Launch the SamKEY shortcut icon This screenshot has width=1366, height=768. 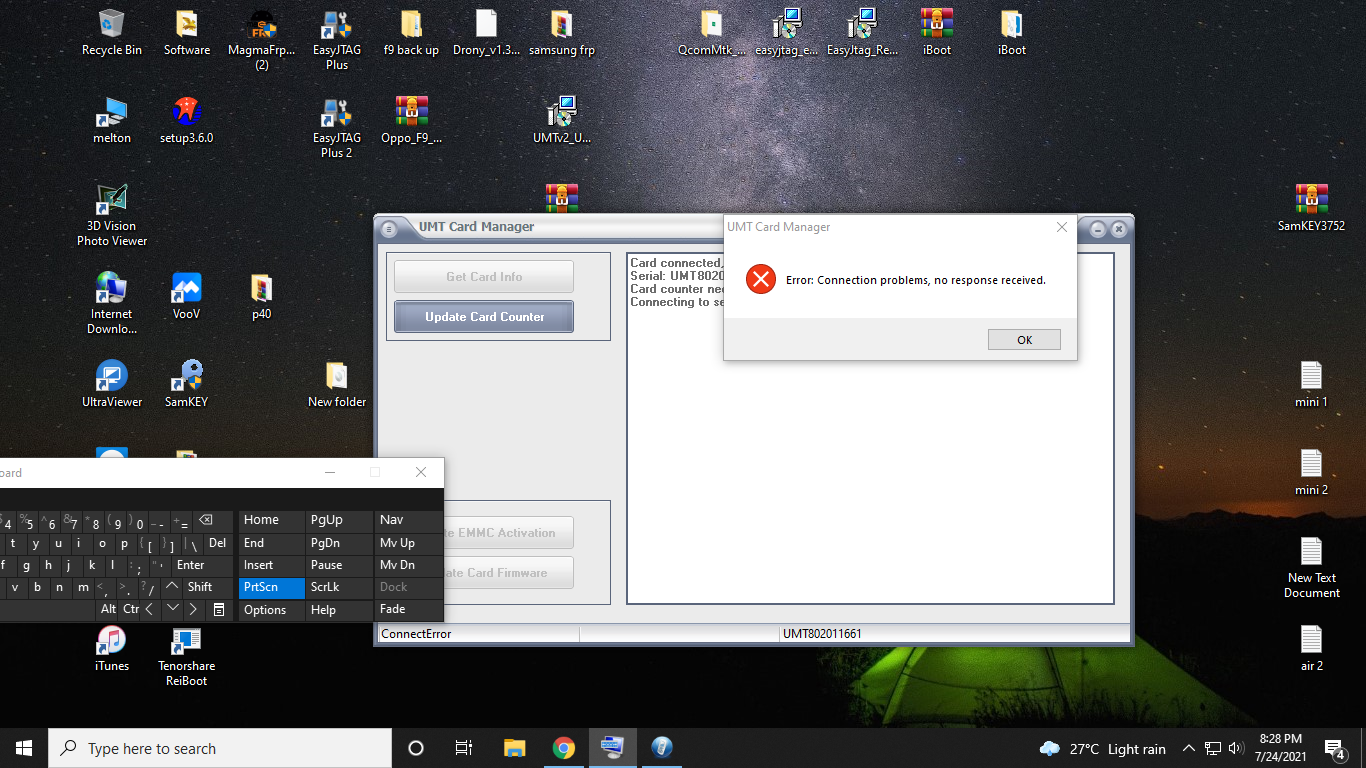click(x=187, y=384)
